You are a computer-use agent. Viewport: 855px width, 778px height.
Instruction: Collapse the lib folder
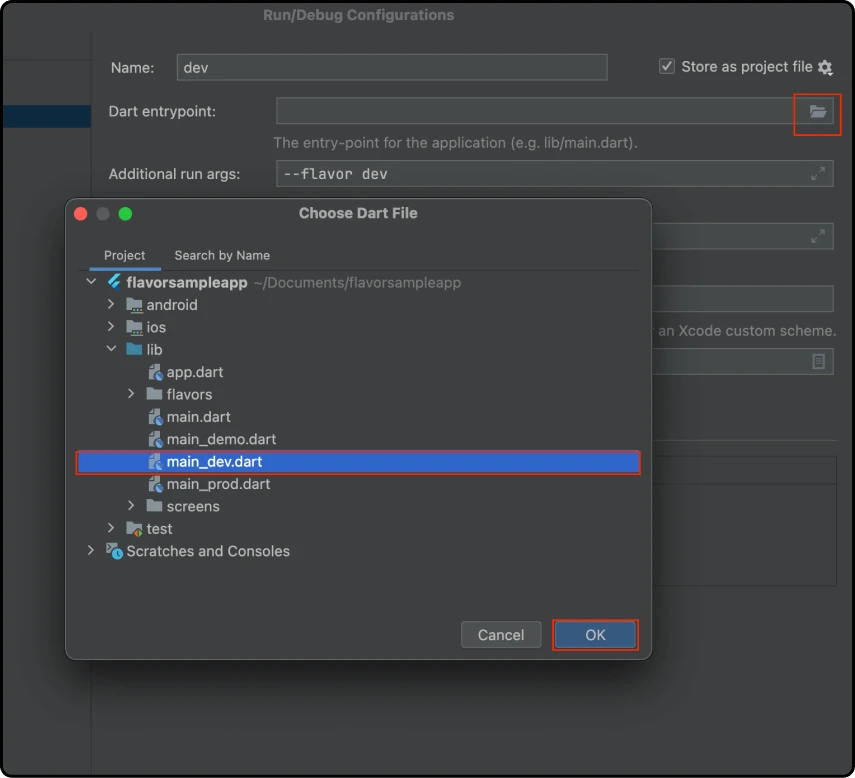tap(111, 349)
